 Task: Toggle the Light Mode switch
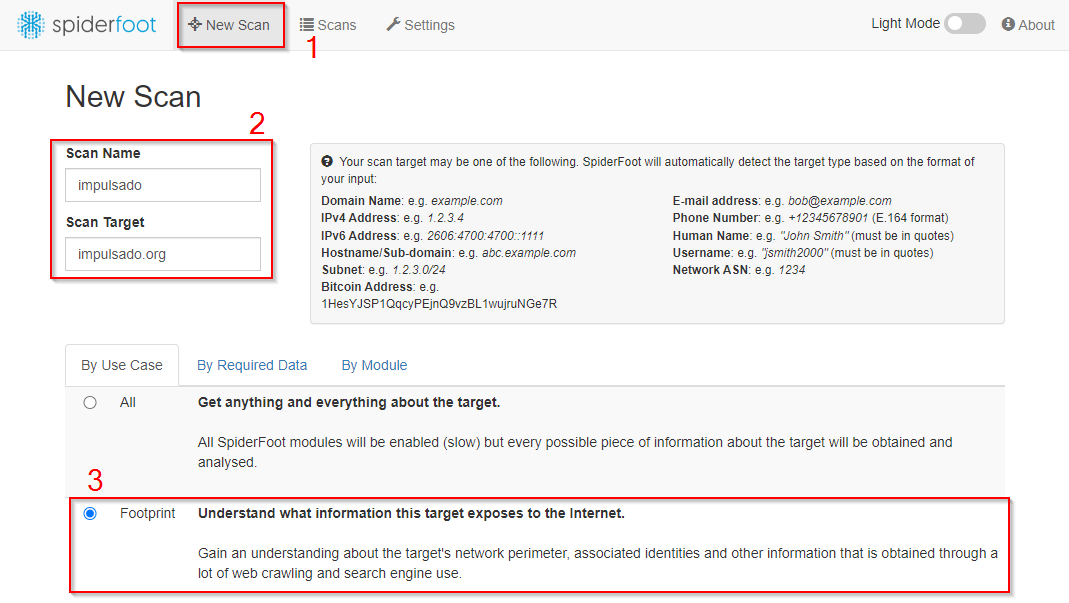pos(964,24)
